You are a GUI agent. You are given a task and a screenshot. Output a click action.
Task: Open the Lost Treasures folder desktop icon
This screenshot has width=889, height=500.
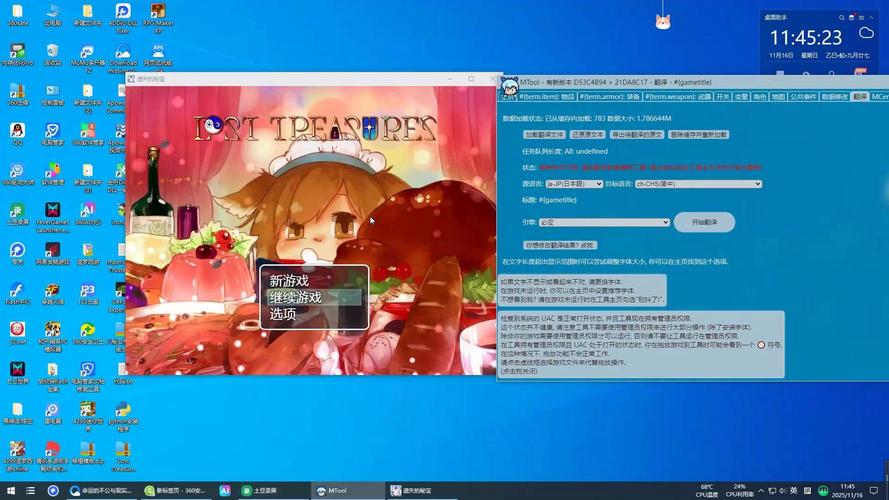[x=122, y=457]
